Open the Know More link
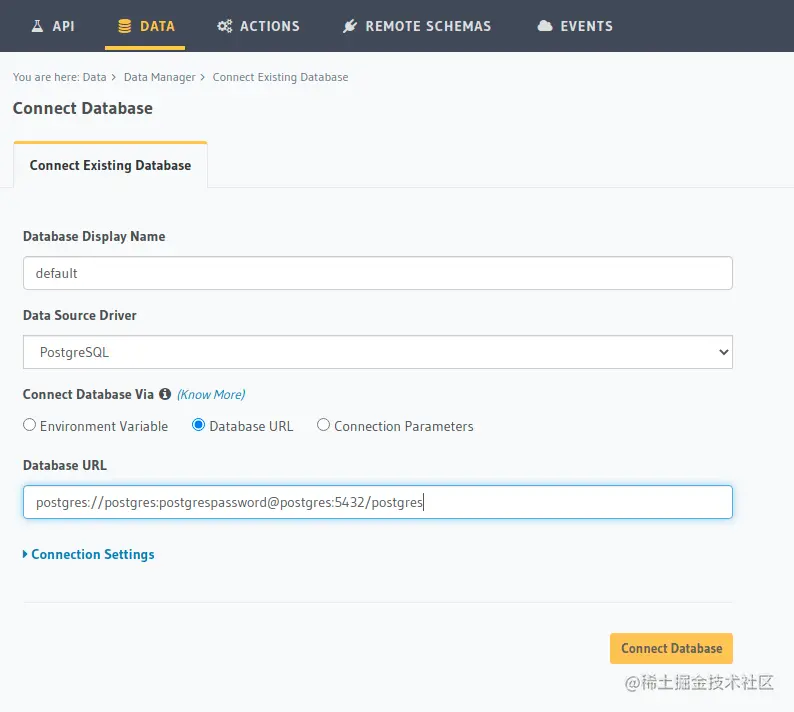The width and height of the screenshot is (794, 712). 211,394
